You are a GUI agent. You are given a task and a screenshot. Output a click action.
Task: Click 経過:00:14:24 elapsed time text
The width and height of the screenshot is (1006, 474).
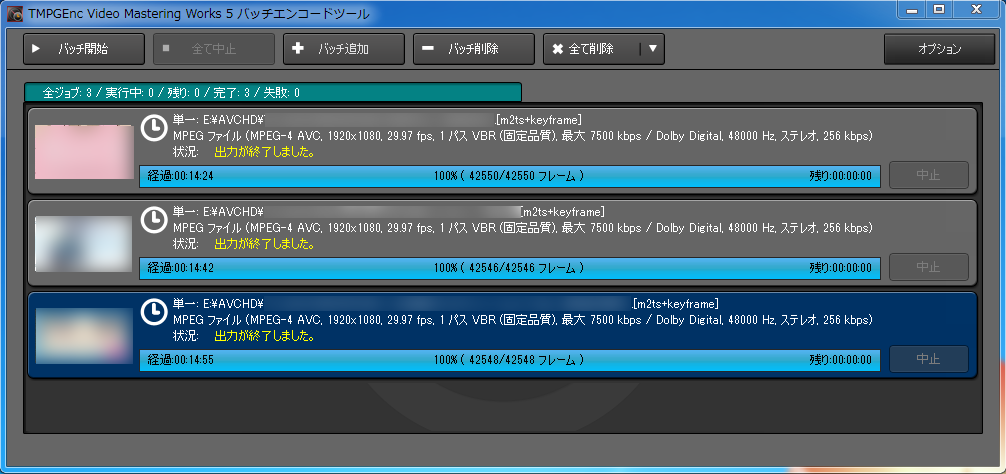[x=180, y=176]
